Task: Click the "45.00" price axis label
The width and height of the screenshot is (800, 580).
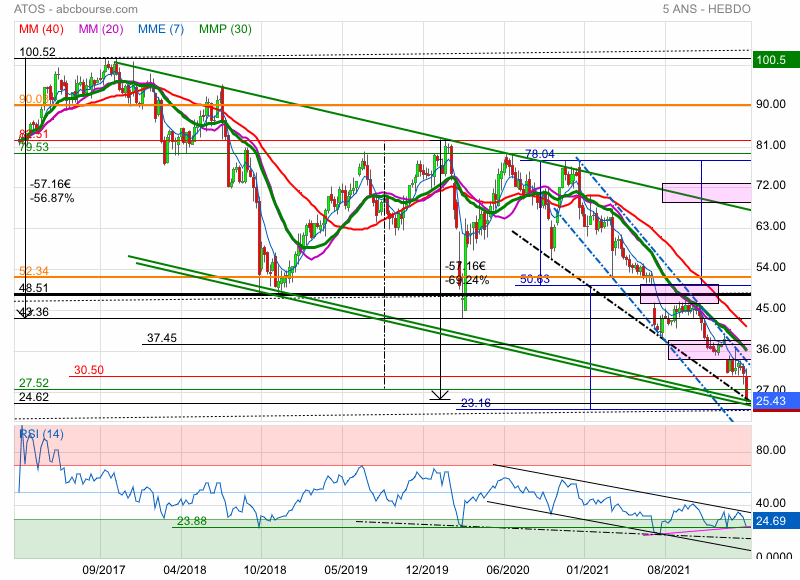Action: [770, 308]
